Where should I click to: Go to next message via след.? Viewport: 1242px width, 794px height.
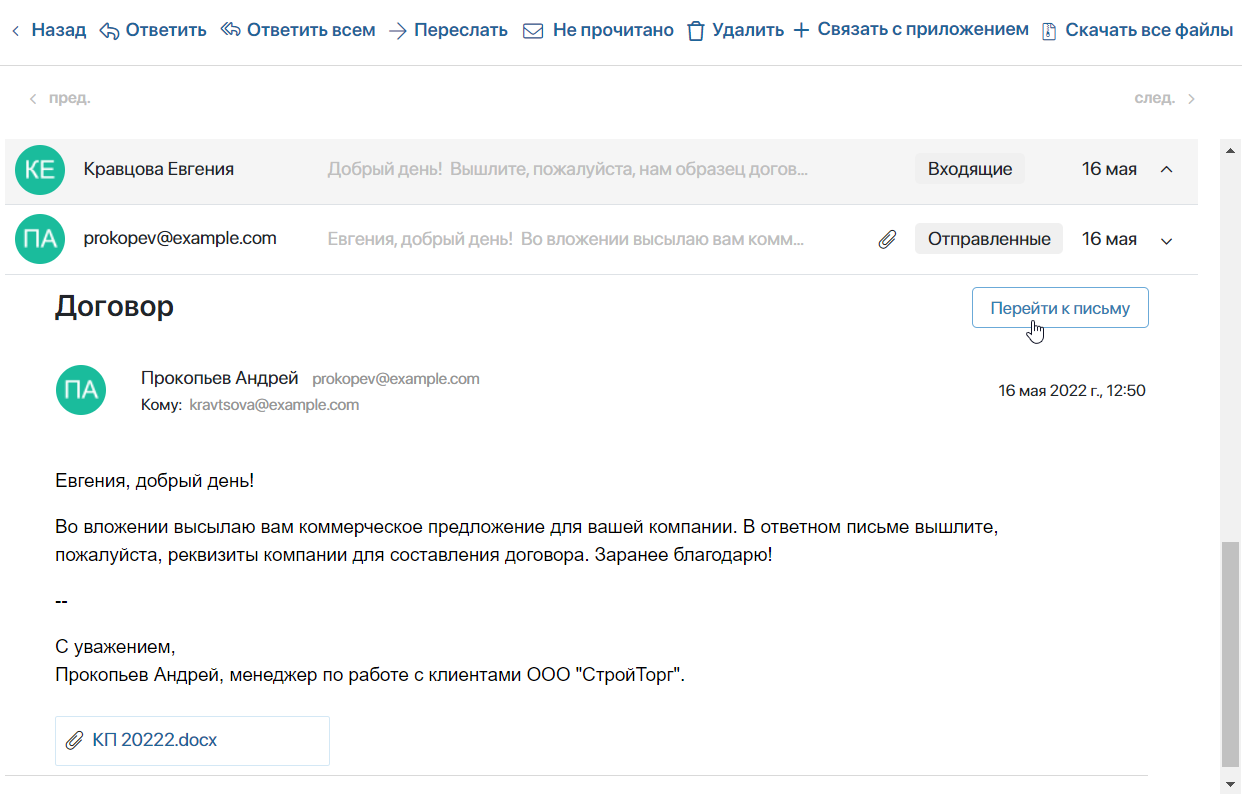(1165, 98)
